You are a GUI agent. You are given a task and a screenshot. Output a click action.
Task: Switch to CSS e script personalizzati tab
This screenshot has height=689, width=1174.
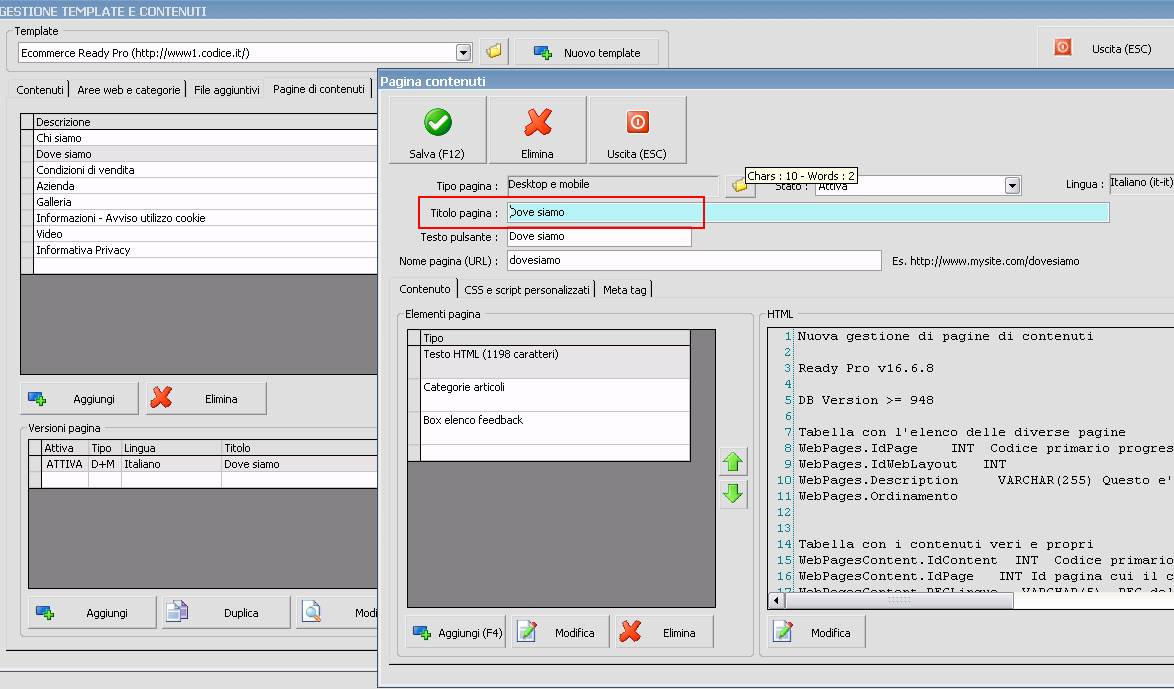[527, 289]
